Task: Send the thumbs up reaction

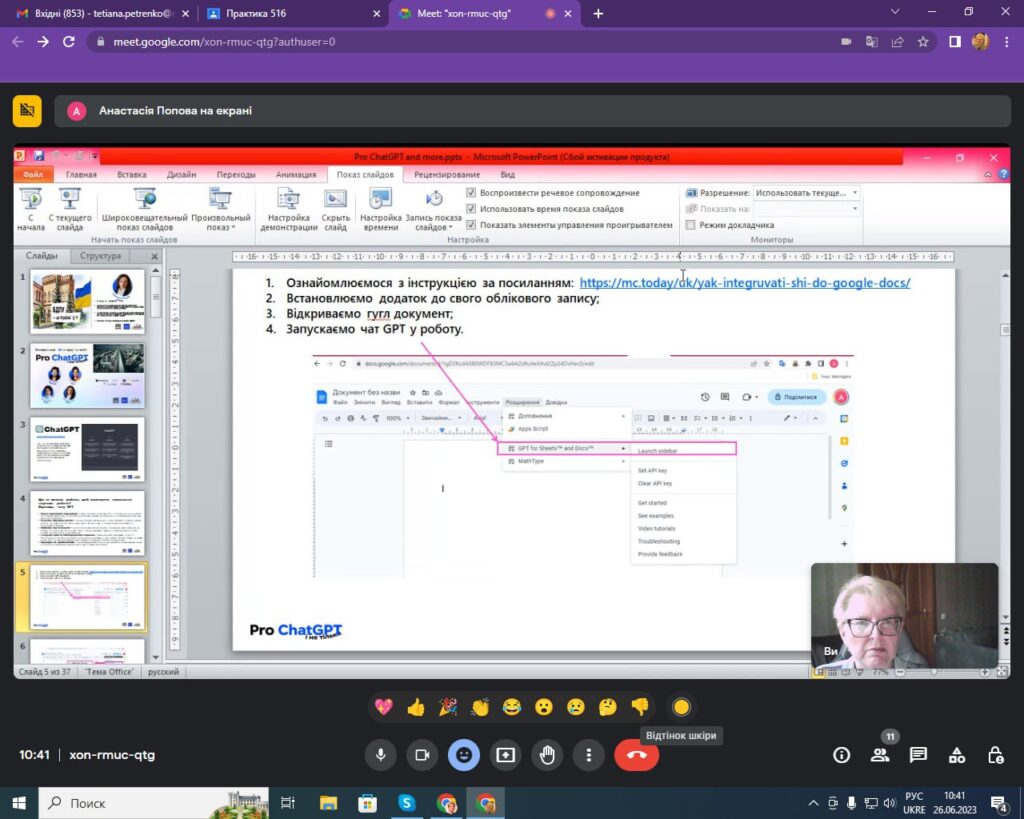Action: 416,707
